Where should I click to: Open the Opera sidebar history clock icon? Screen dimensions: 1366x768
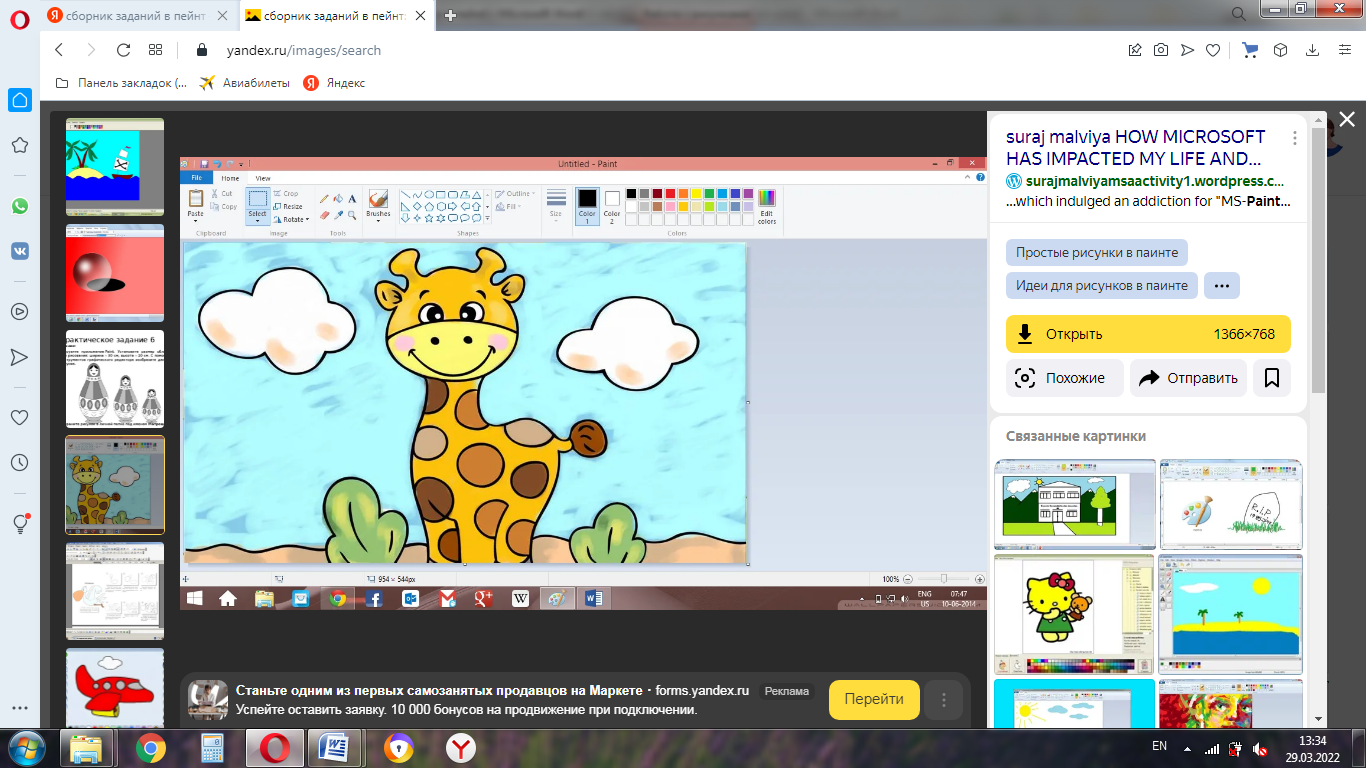pyautogui.click(x=20, y=463)
